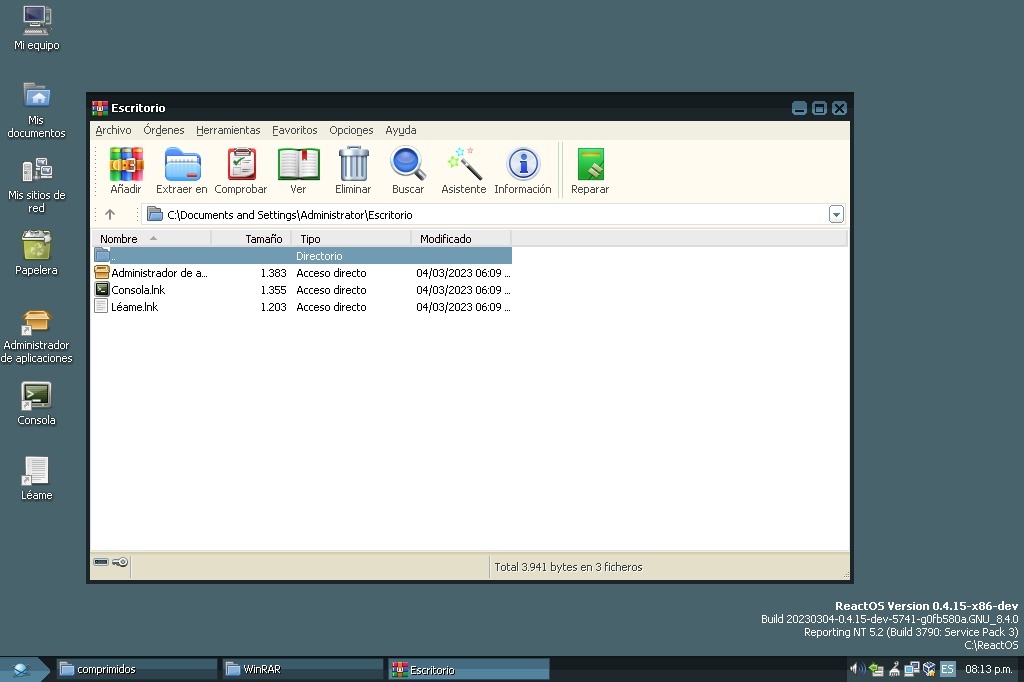
Task: Open the Favoritos menu
Action: (295, 130)
